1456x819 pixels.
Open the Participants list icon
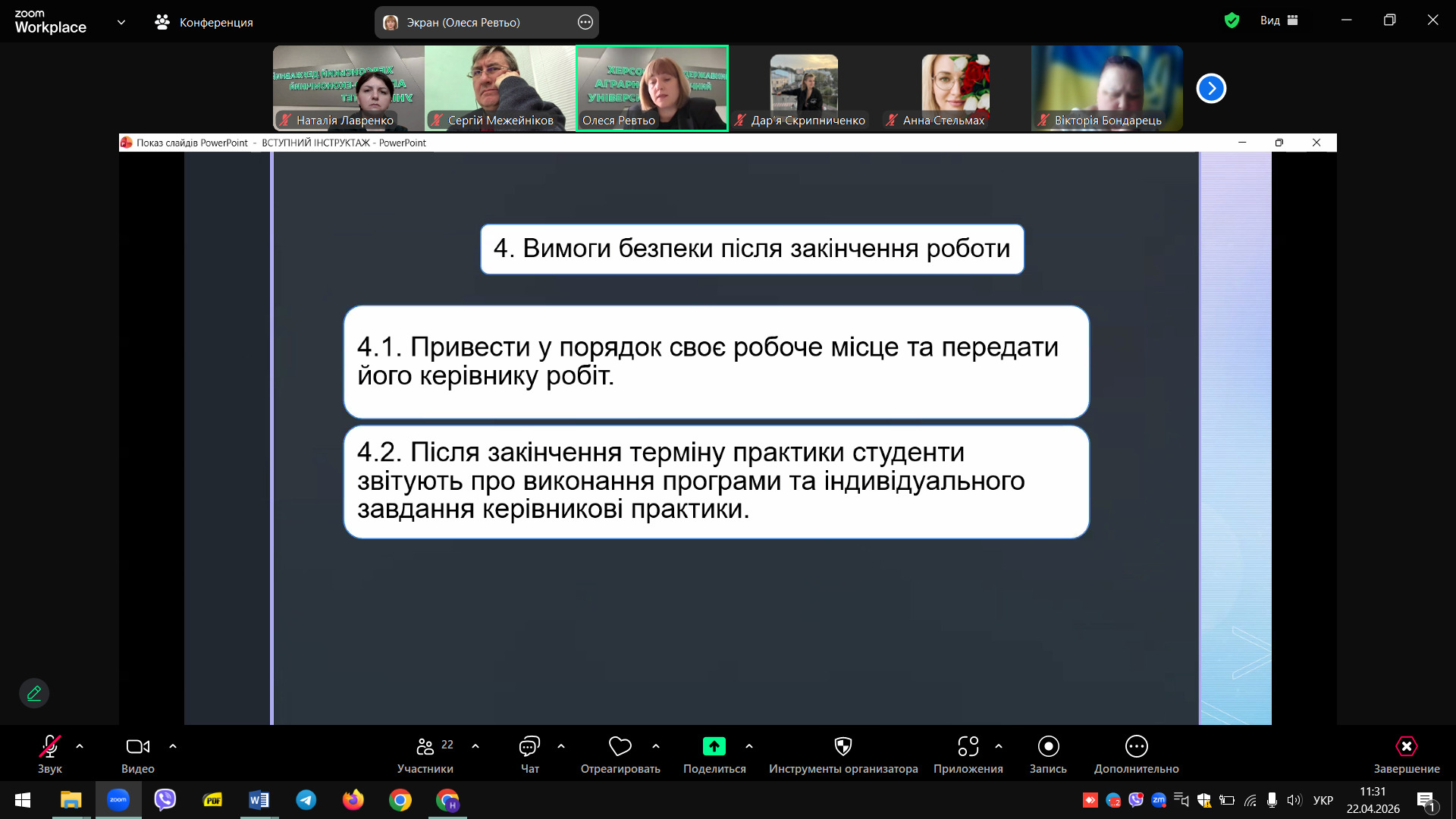click(x=425, y=747)
